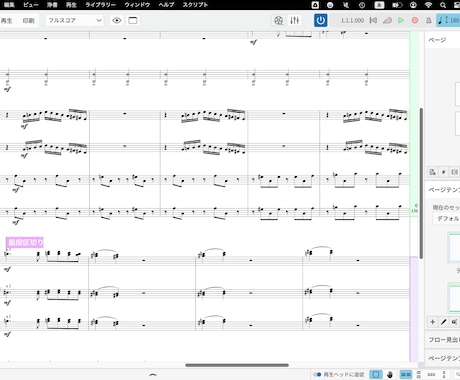Click the tempo mode quarter-note button
The image size is (460, 380).
(x=440, y=20)
